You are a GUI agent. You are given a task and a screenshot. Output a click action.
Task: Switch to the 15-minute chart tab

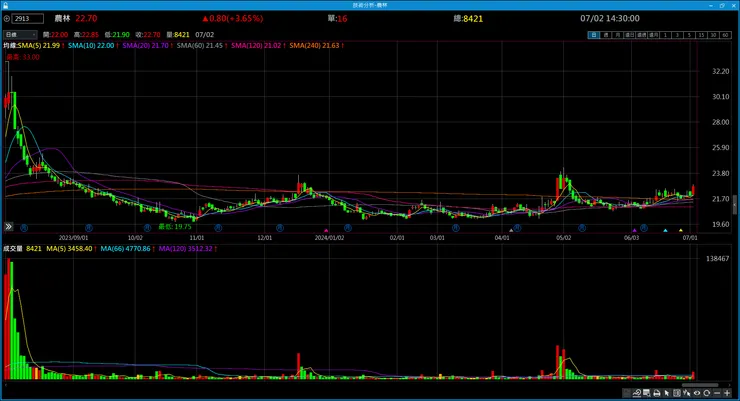(x=702, y=35)
